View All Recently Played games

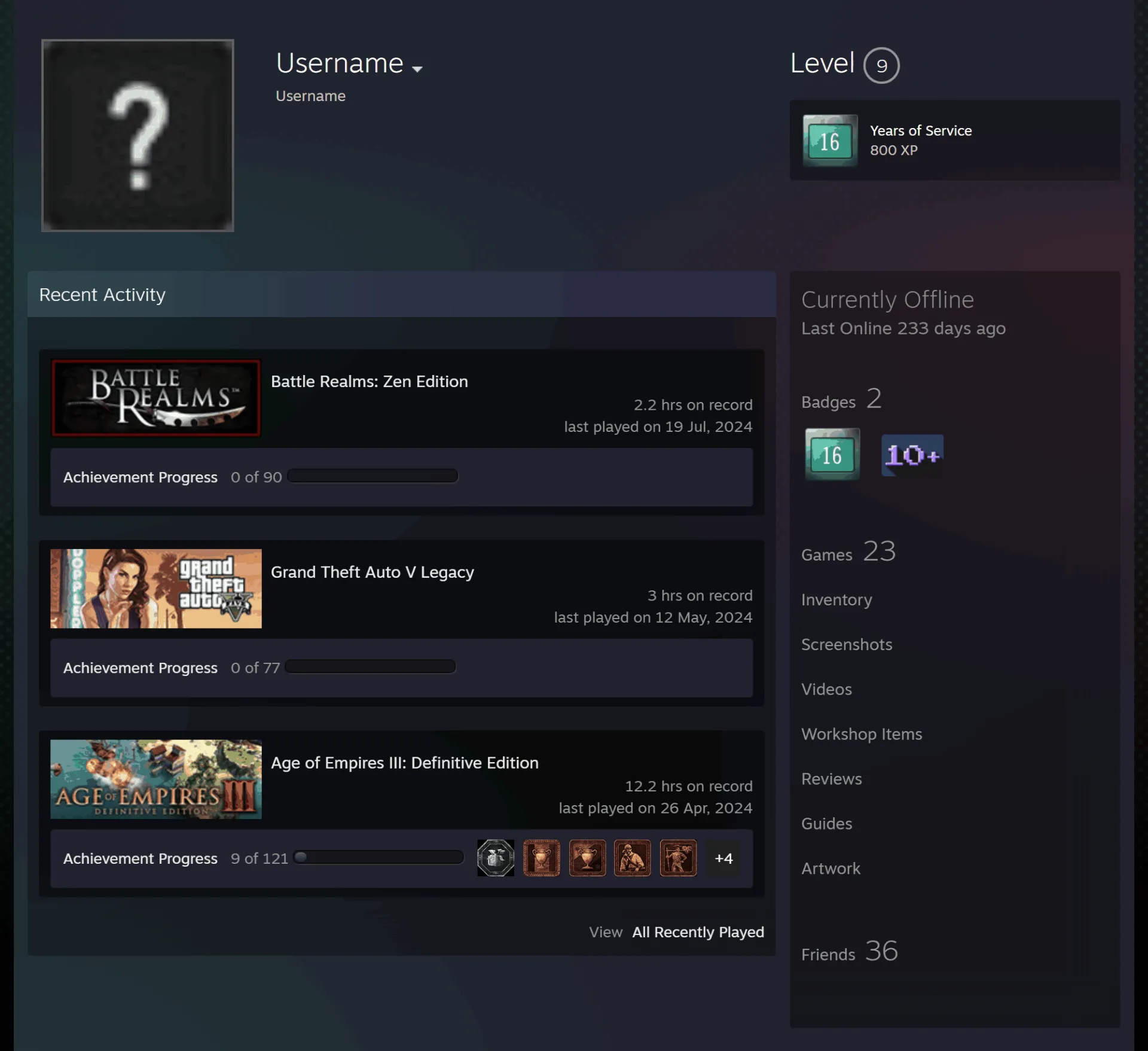pyautogui.click(x=698, y=932)
